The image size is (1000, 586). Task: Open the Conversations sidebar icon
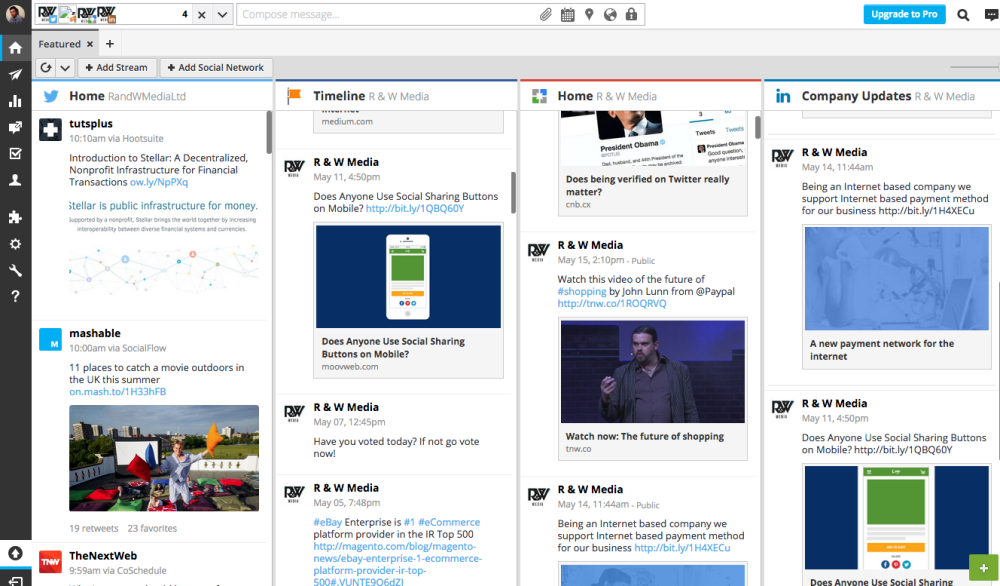[15, 128]
